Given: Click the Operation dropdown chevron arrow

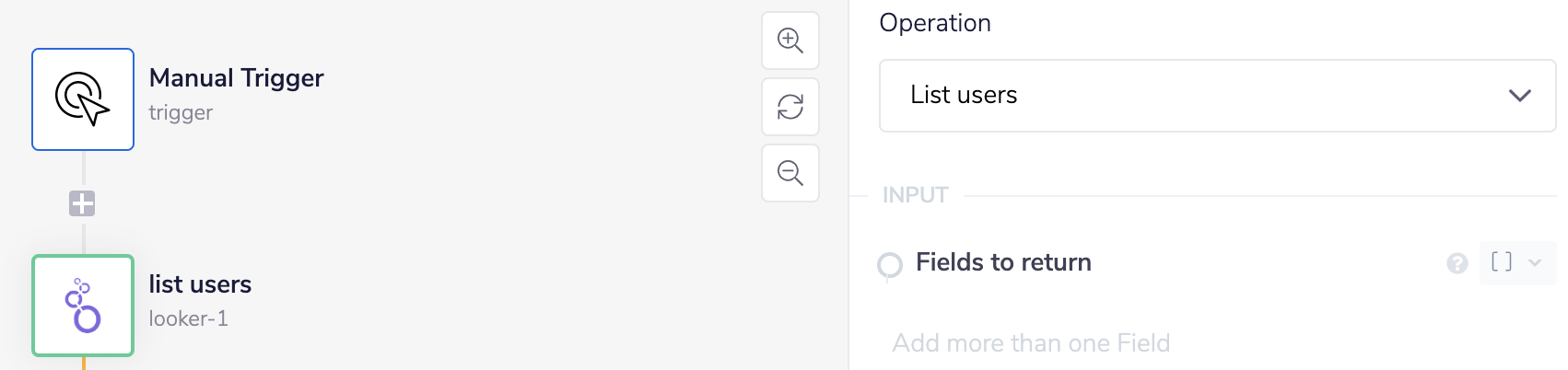Looking at the screenshot, I should click(x=1520, y=96).
